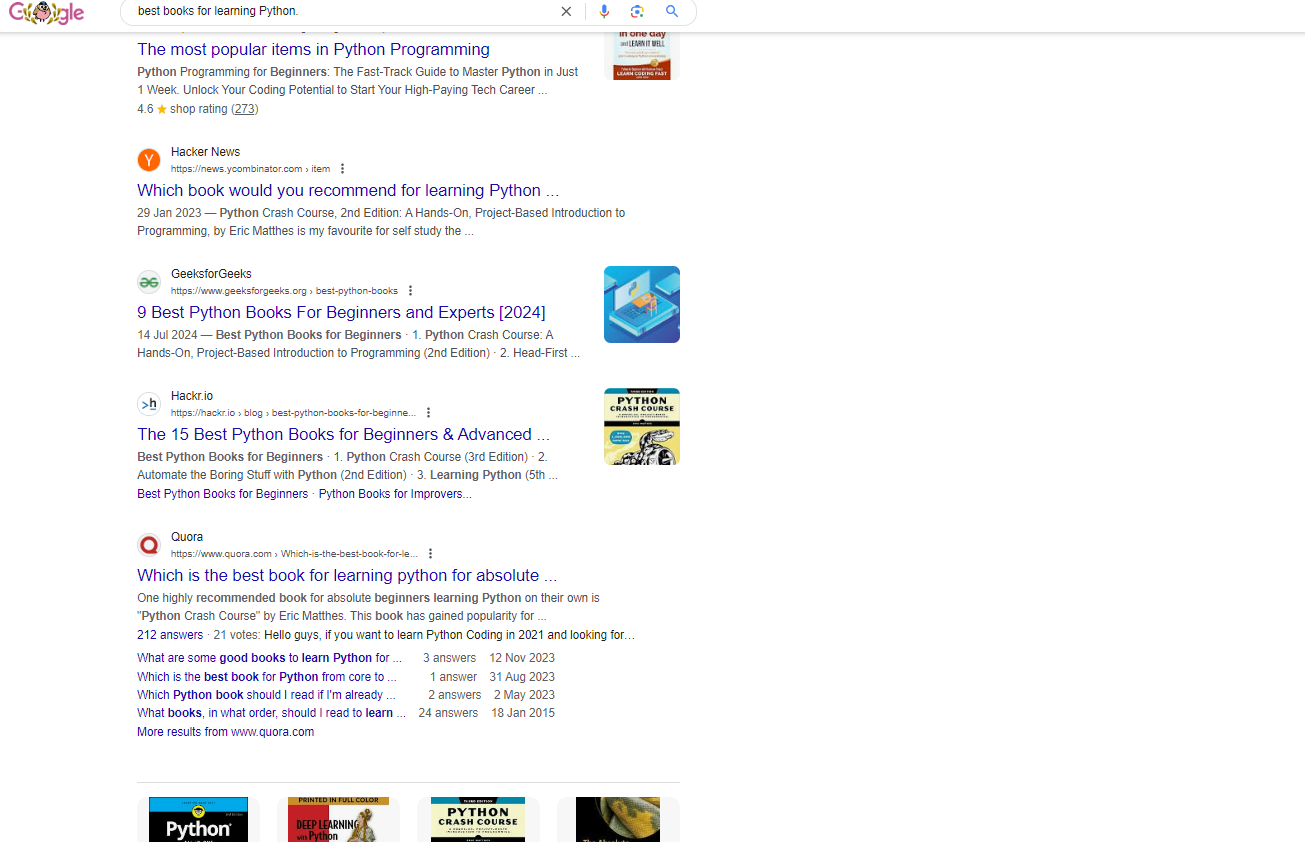Viewport: 1305px width, 842px height.
Task: Click the '12 Nov 2023' date entry
Action: [522, 658]
